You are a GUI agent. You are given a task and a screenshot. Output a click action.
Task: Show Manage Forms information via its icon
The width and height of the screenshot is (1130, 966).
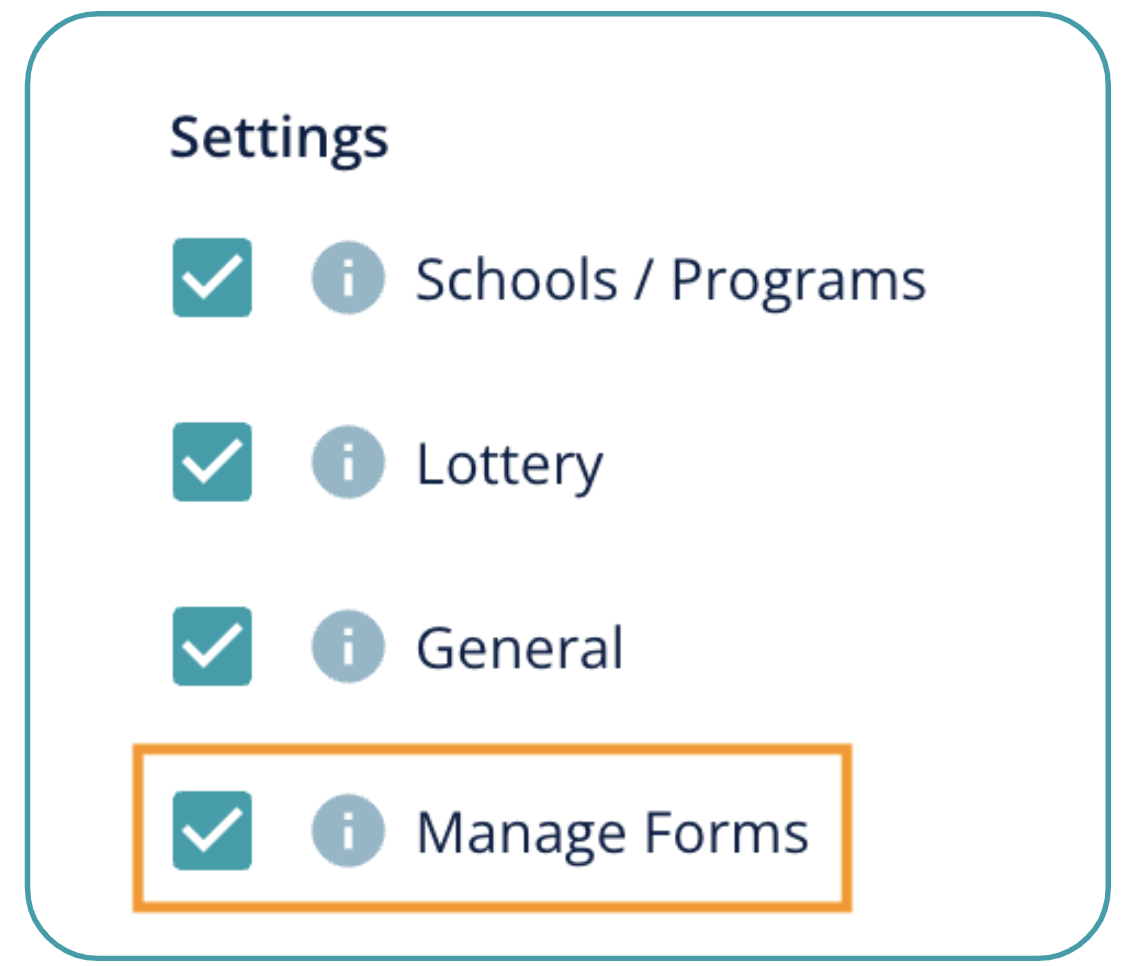tap(347, 830)
